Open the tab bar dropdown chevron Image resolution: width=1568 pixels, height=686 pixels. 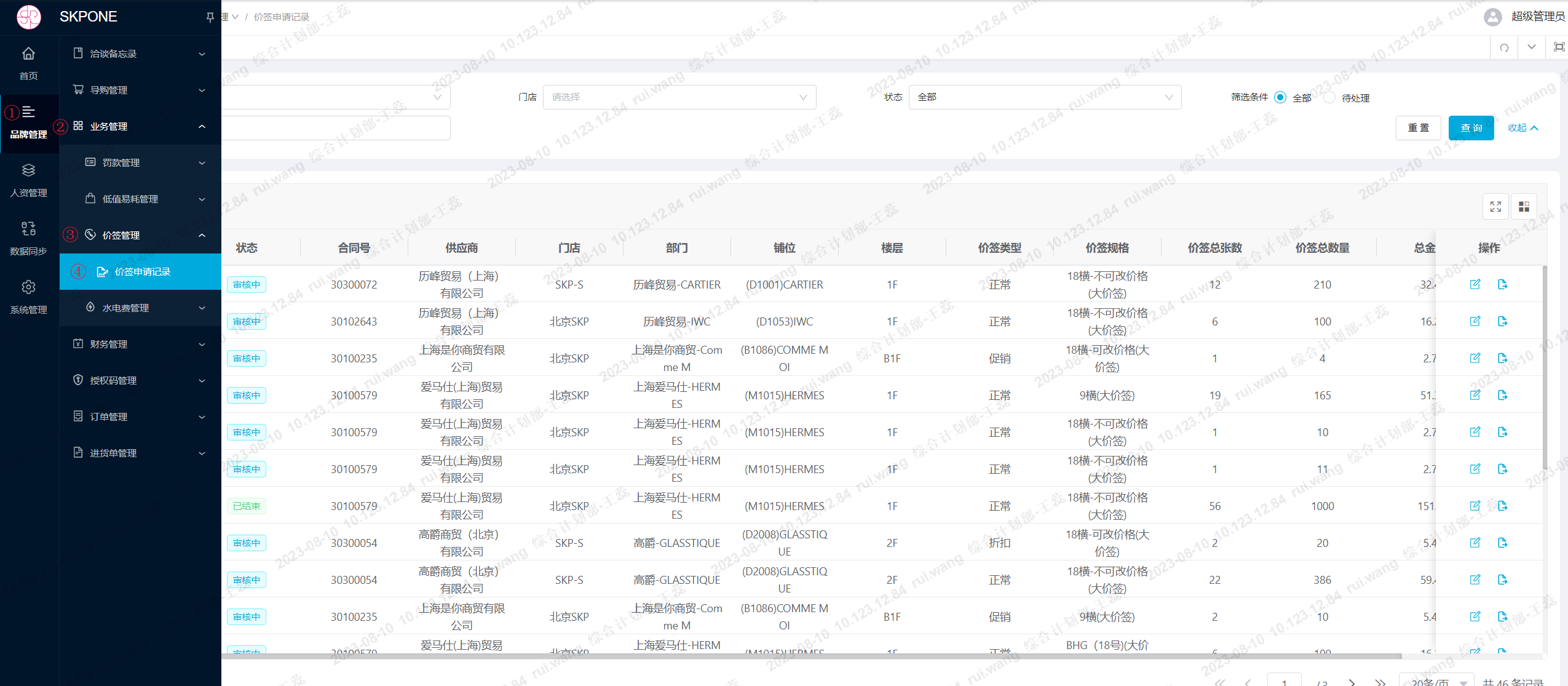pos(1532,47)
